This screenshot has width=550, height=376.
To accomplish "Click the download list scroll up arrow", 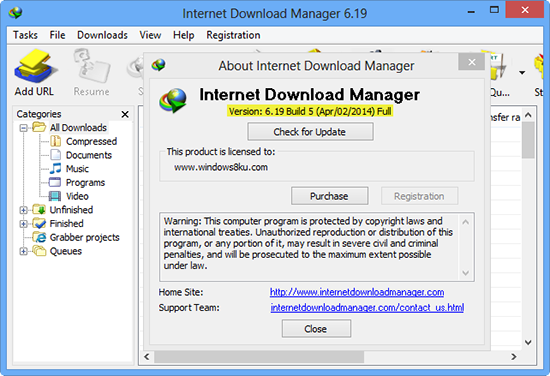I will click(x=528, y=115).
